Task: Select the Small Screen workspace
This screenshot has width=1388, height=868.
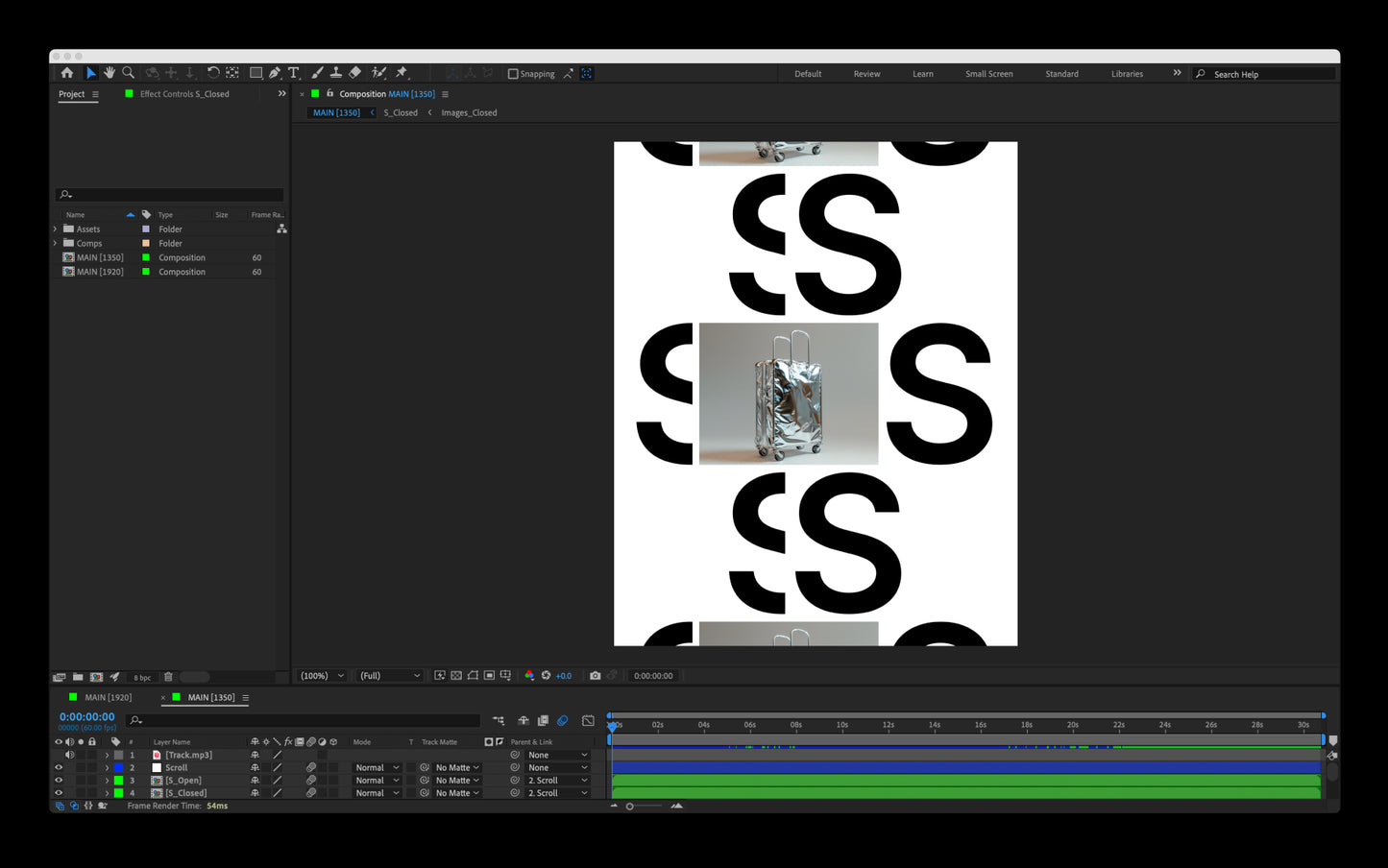Action: pos(988,74)
